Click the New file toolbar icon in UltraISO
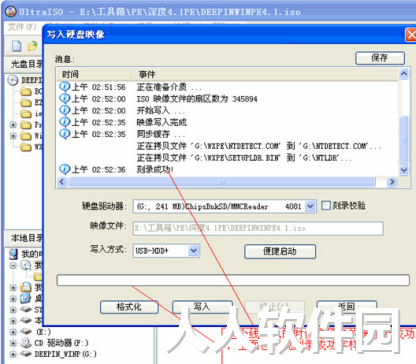 point(16,46)
